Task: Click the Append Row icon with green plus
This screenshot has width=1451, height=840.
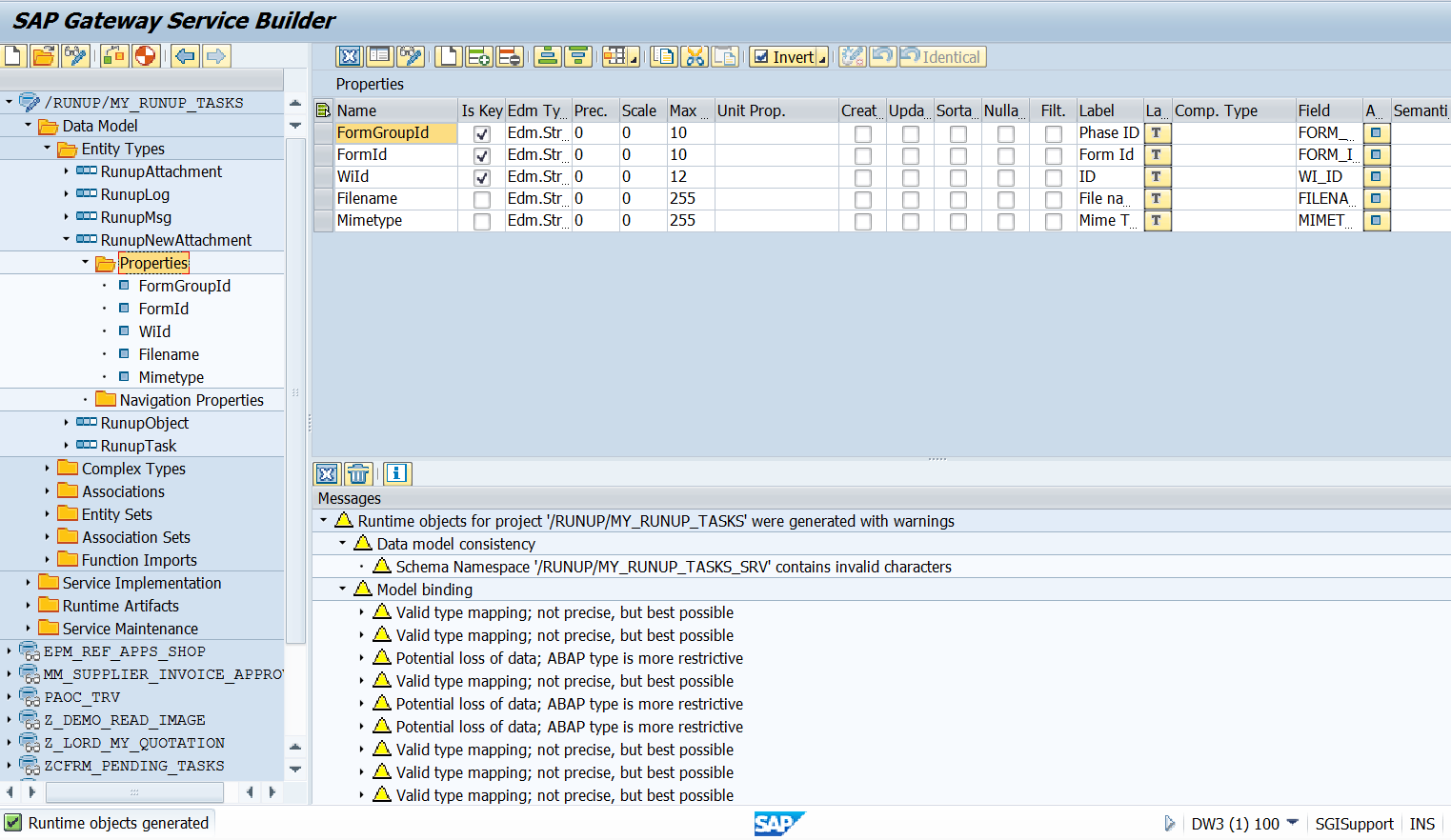Action: pyautogui.click(x=479, y=57)
